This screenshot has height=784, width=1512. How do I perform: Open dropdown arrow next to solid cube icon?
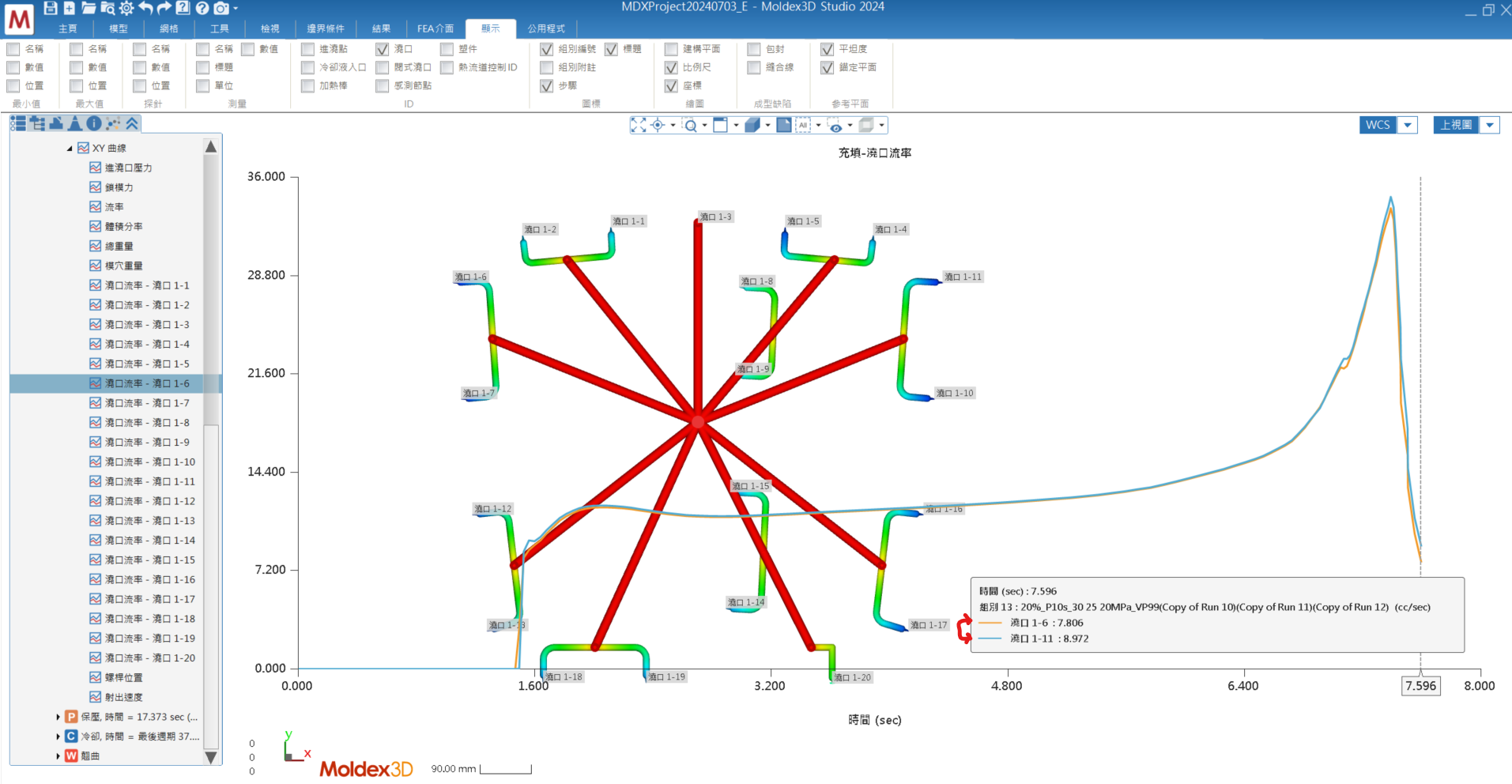[767, 125]
